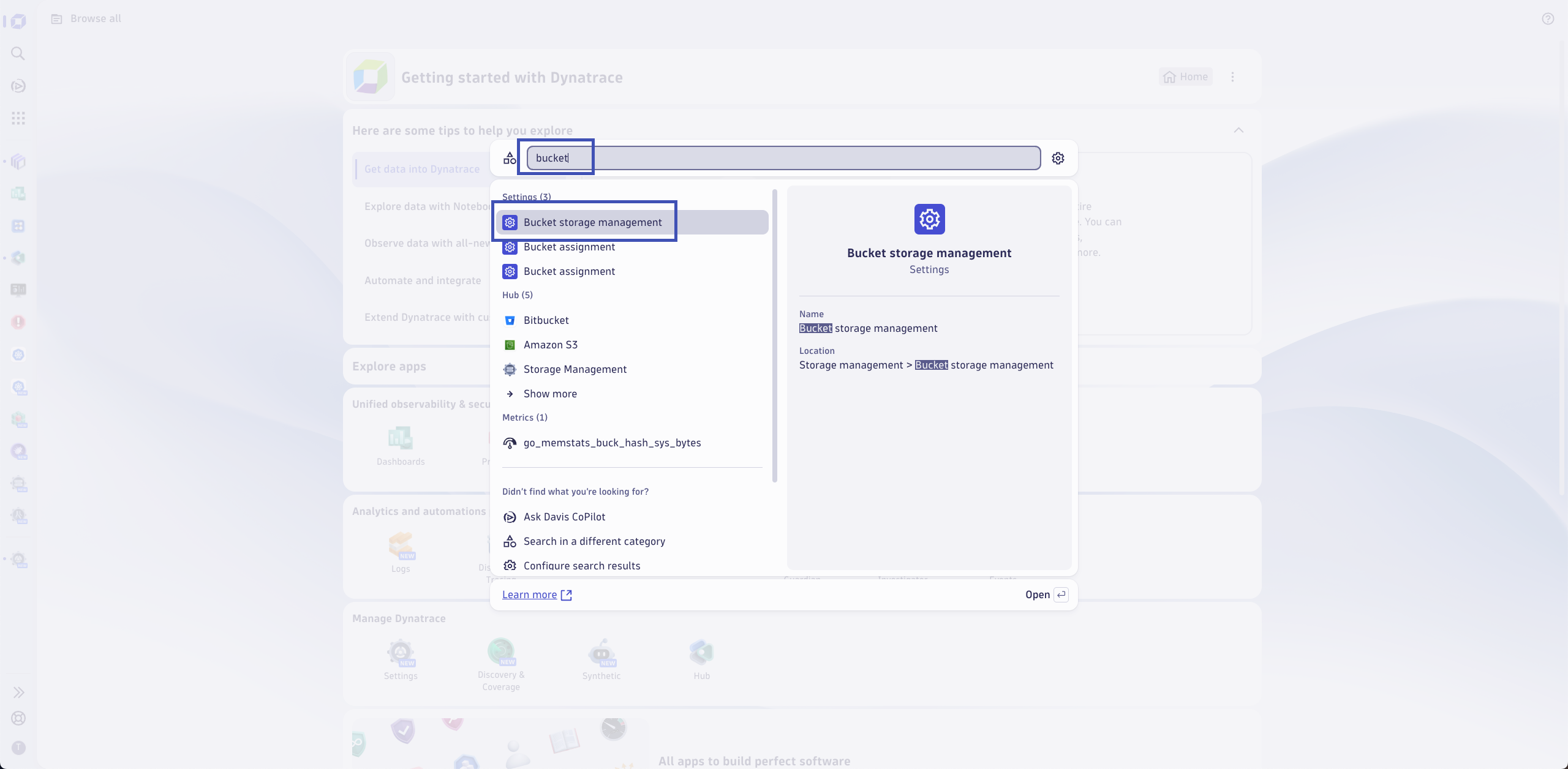The height and width of the screenshot is (769, 1568).
Task: Open the apps grid launcher icon
Action: click(18, 118)
